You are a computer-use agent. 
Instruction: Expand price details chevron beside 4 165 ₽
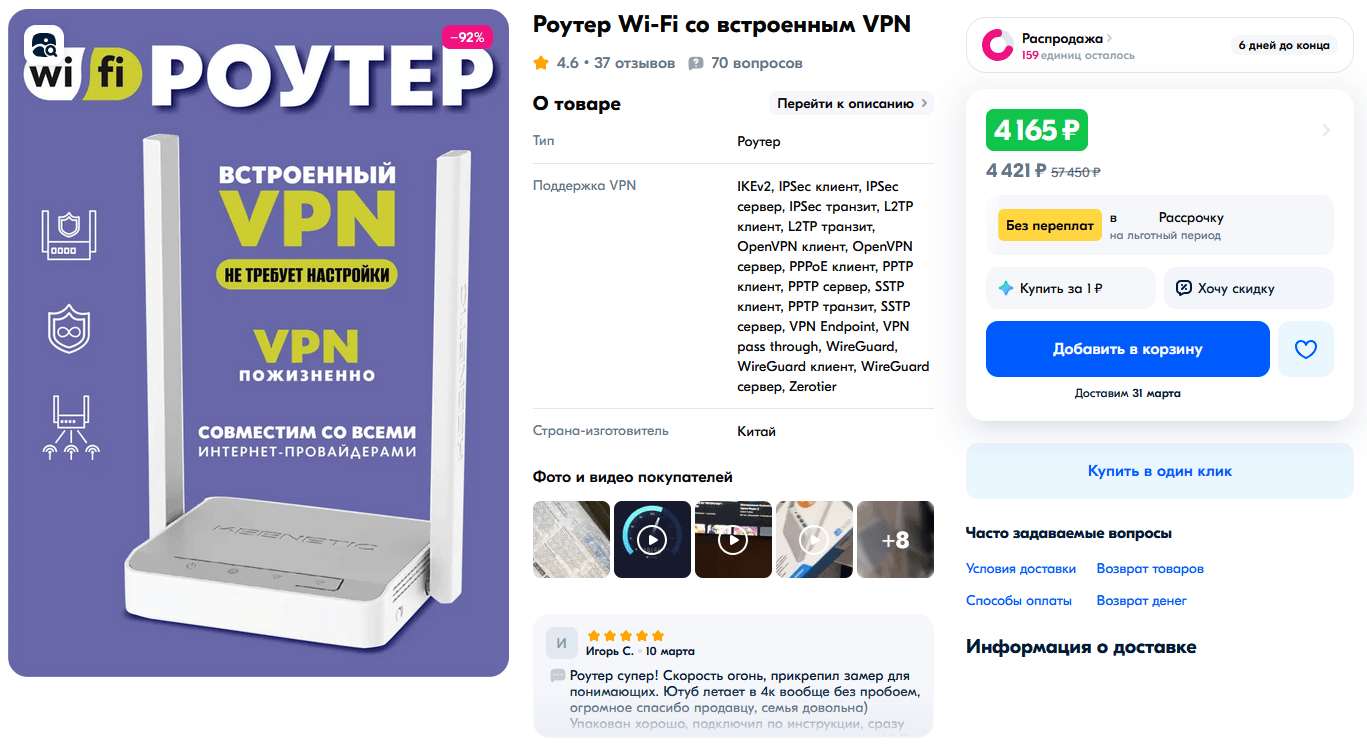[x=1326, y=130]
